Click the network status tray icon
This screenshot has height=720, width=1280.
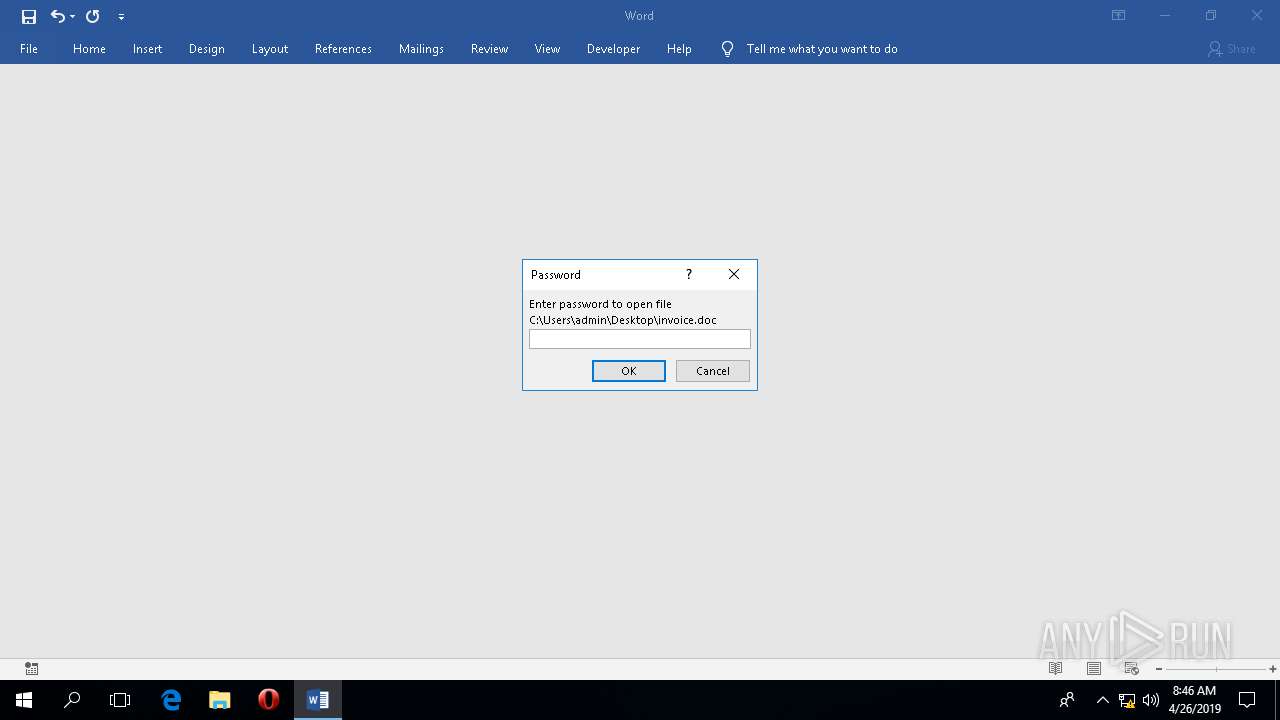1127,700
